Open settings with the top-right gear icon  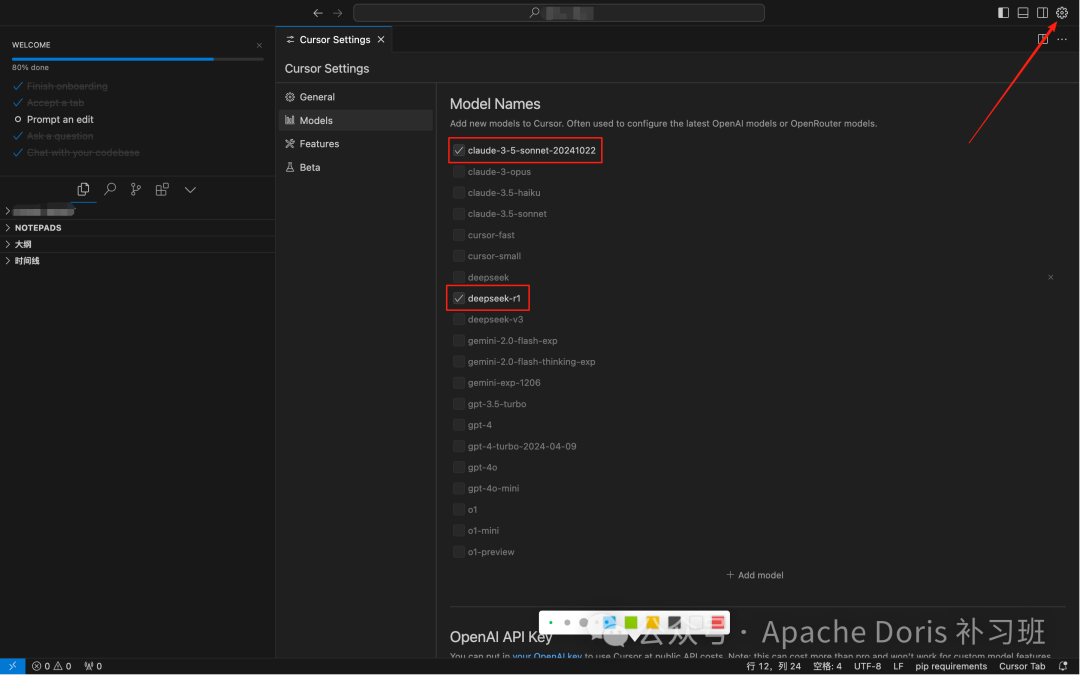pos(1061,12)
